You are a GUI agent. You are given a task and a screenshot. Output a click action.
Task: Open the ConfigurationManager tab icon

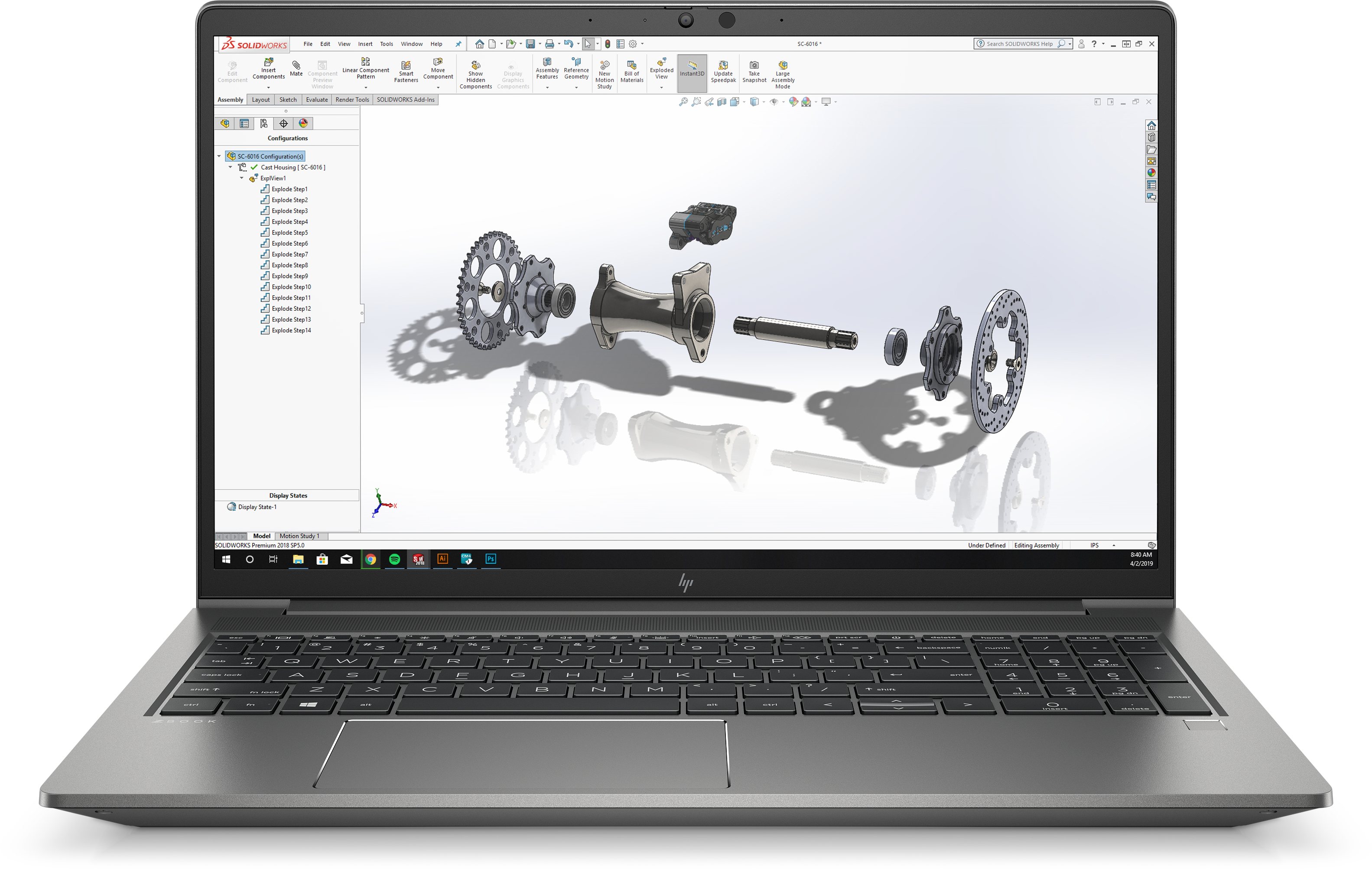coord(264,124)
